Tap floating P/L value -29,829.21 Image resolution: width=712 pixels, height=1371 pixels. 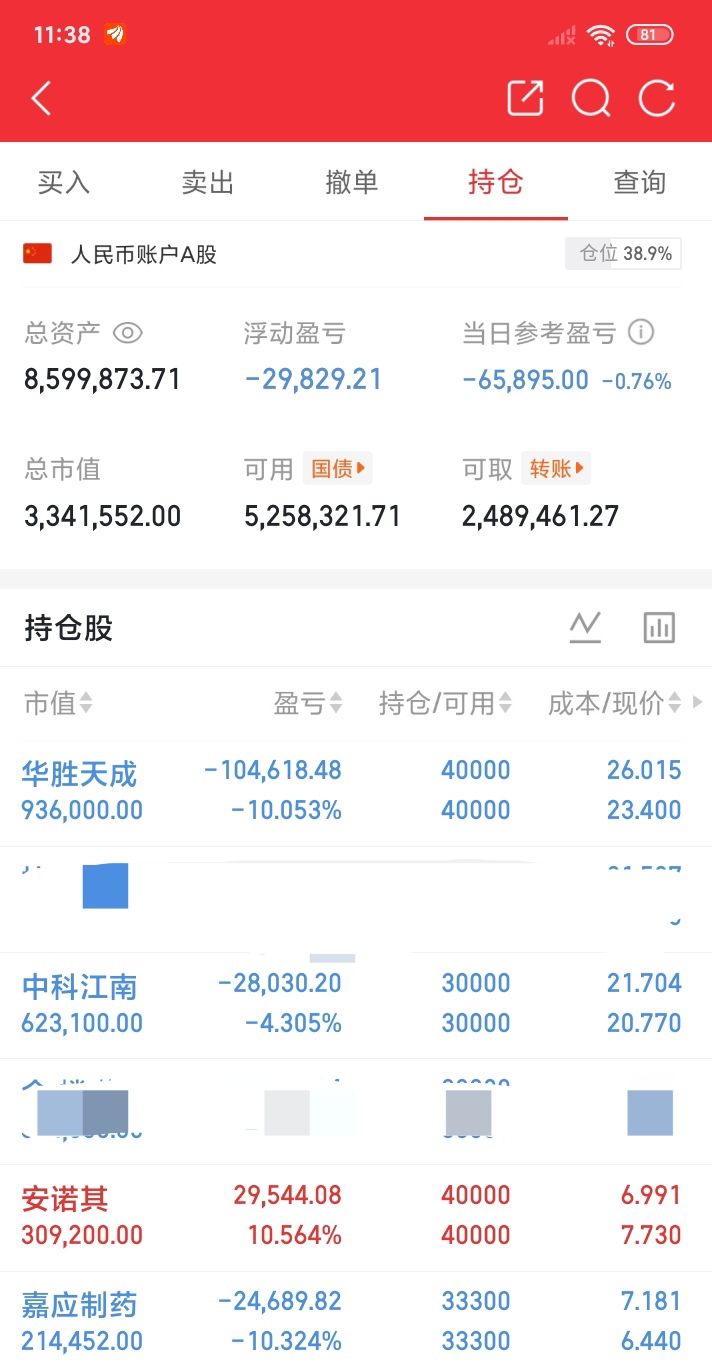click(x=313, y=379)
